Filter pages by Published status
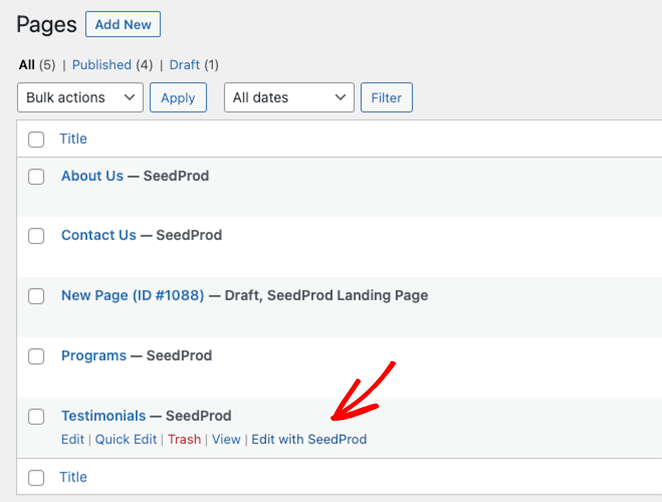 [x=102, y=65]
